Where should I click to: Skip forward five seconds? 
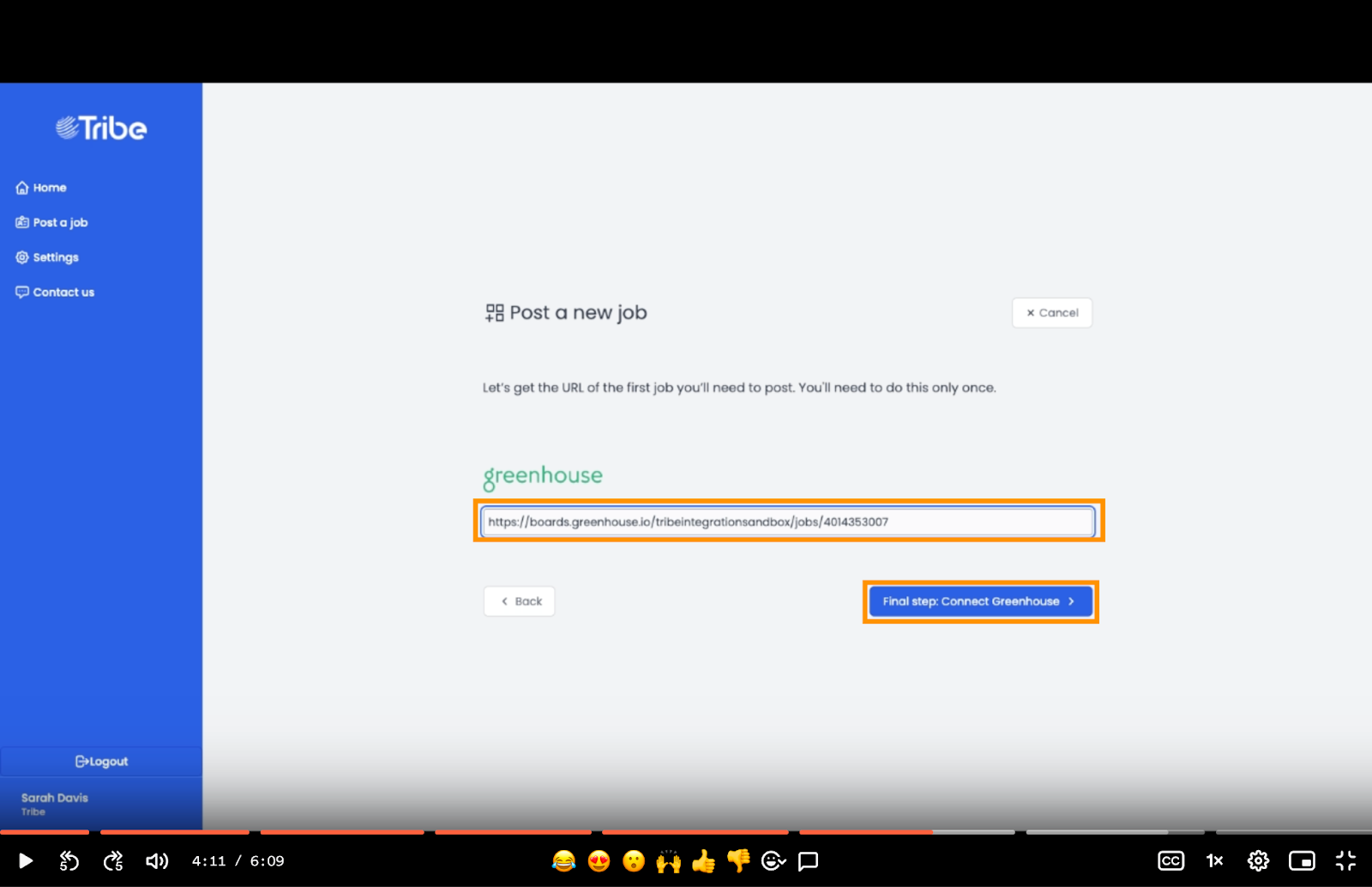point(113,860)
